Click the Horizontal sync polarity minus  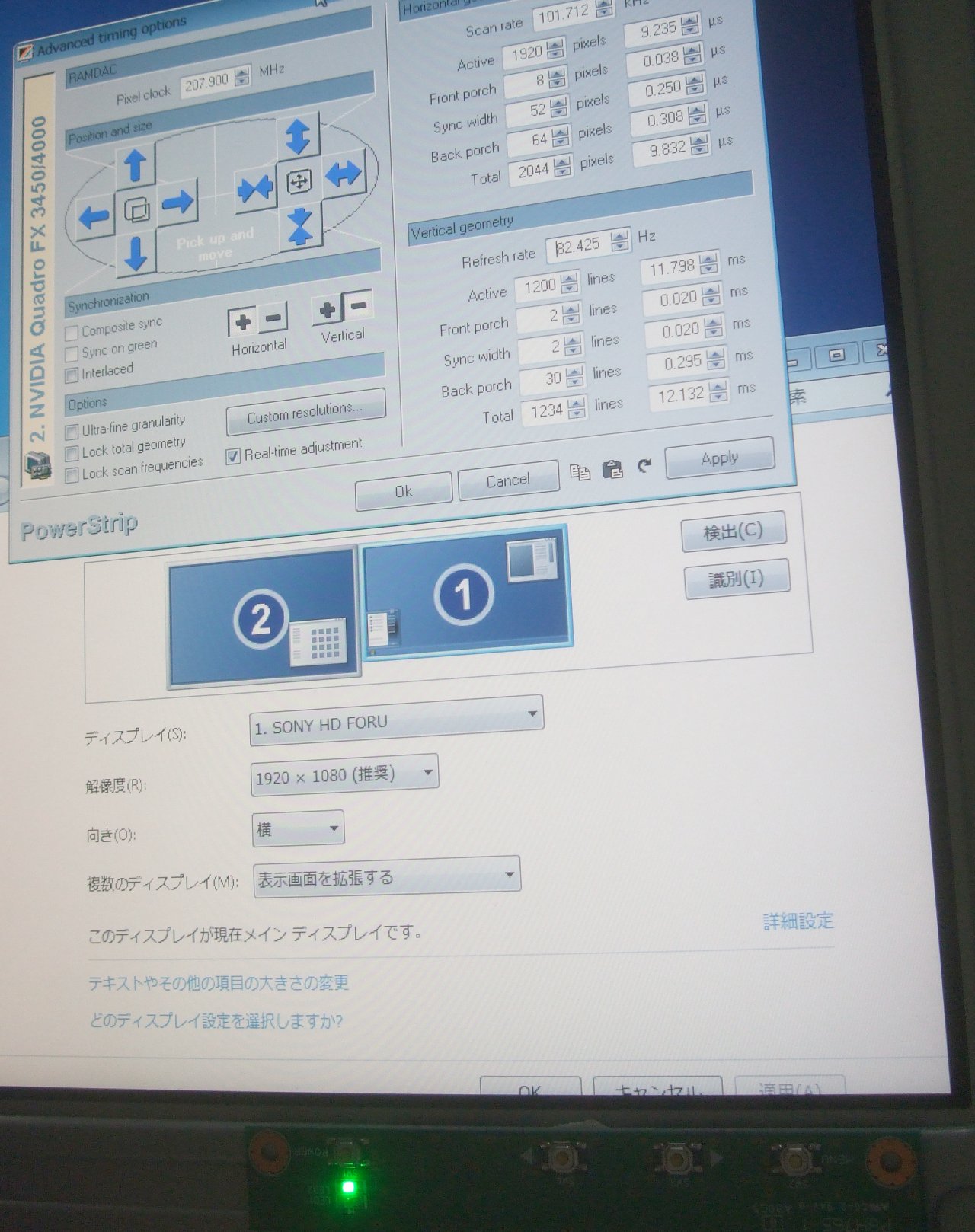pyautogui.click(x=273, y=318)
